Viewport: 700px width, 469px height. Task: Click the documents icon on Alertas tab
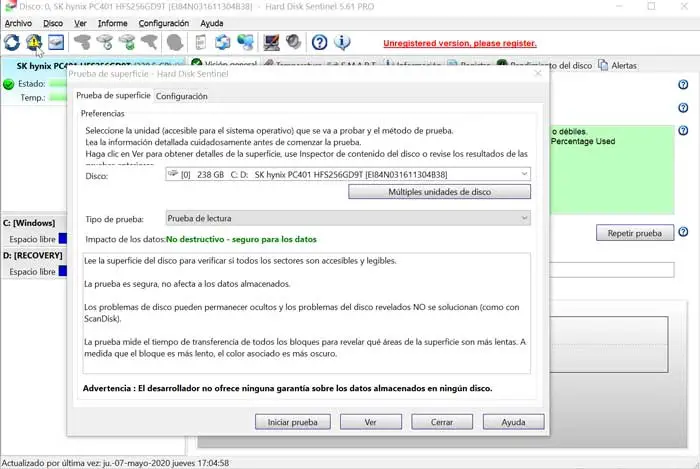[603, 65]
